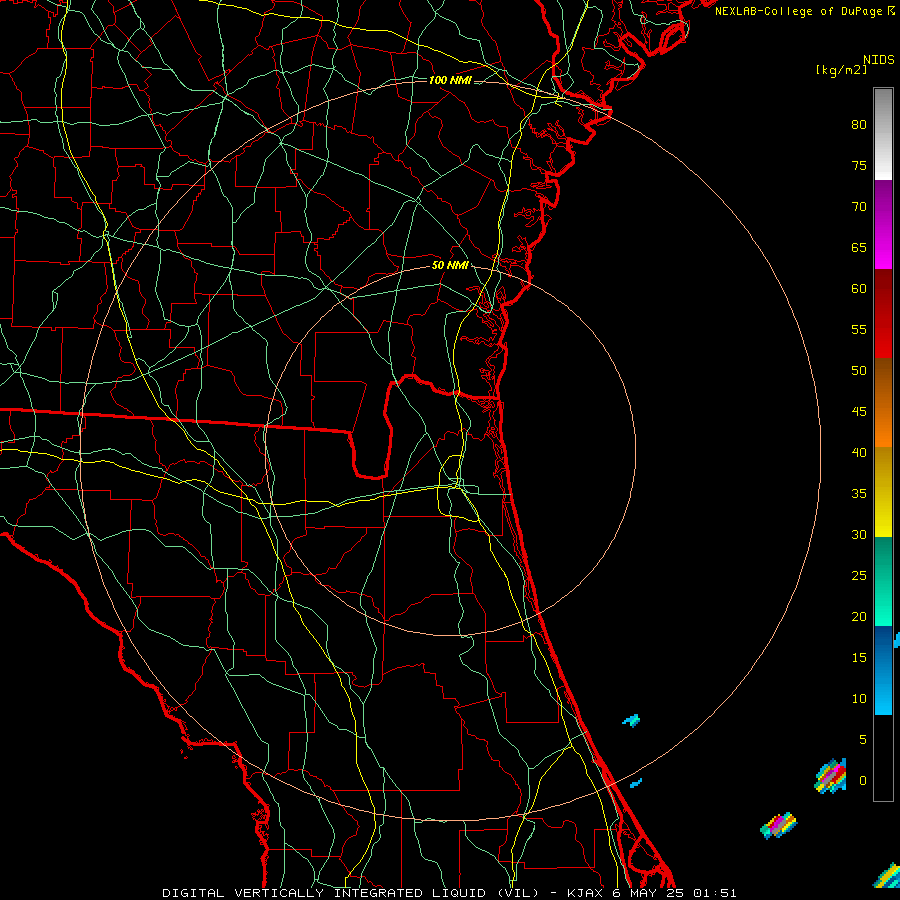Select the 75 value on the VIL scale
The width and height of the screenshot is (900, 900).
859,166
